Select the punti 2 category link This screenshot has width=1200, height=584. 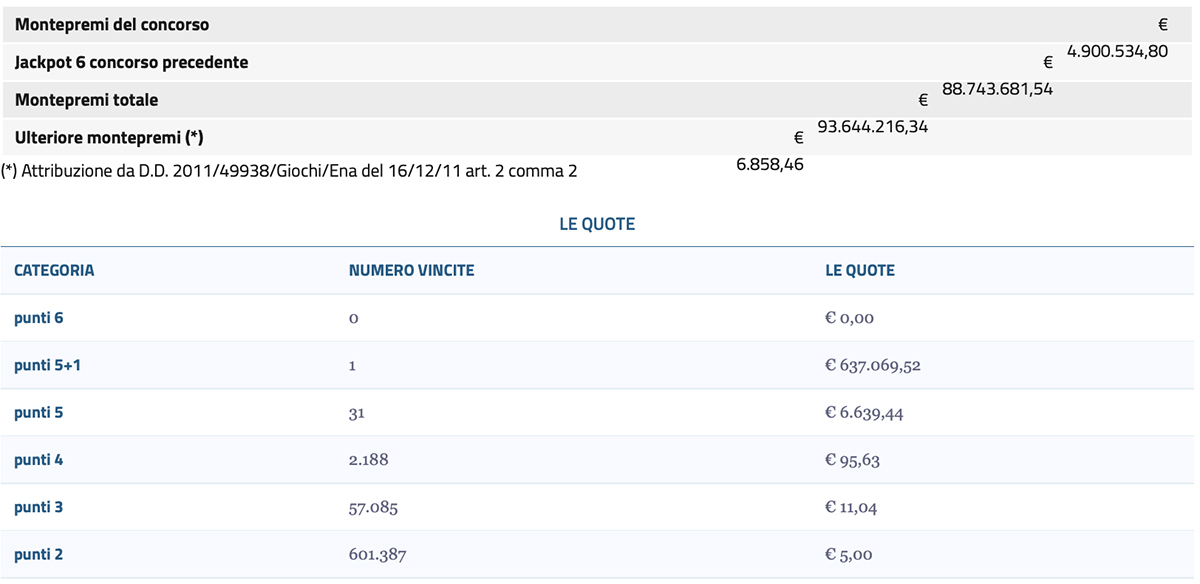38,554
